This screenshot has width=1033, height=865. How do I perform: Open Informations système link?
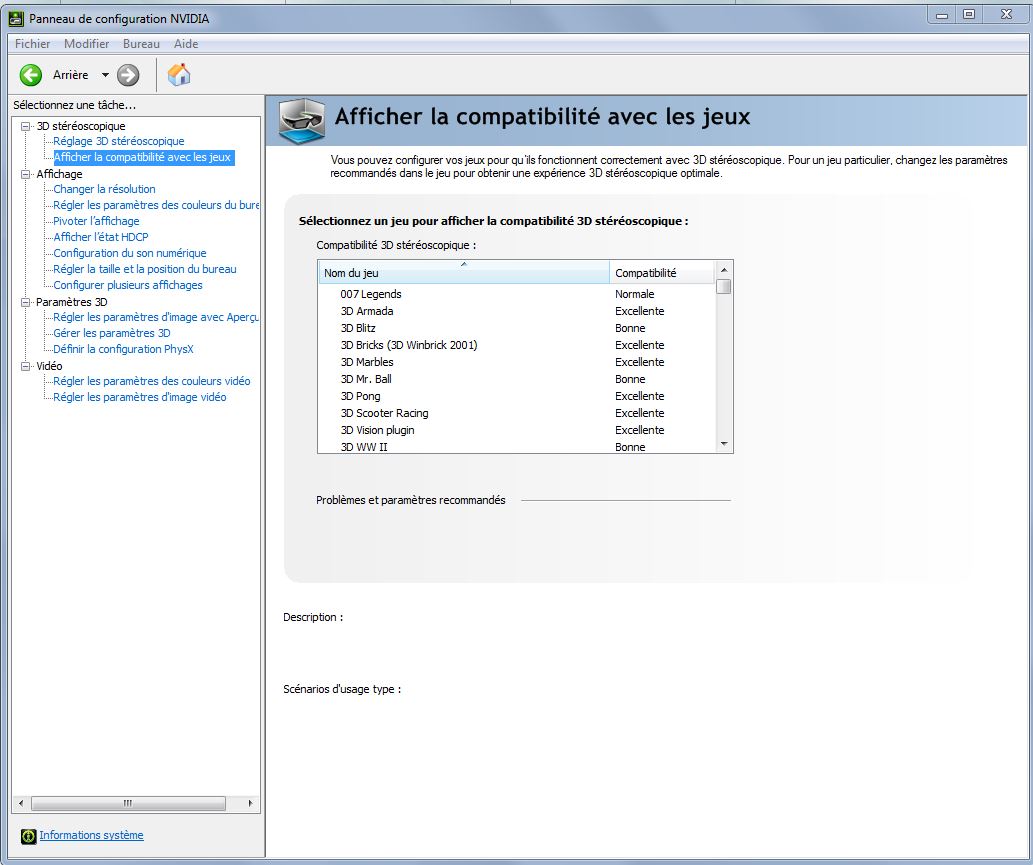point(92,835)
